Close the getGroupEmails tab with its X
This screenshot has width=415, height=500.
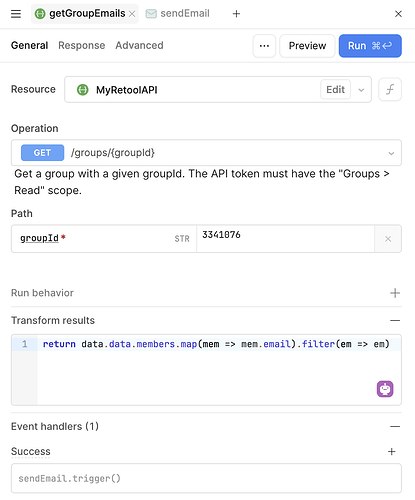click(132, 14)
